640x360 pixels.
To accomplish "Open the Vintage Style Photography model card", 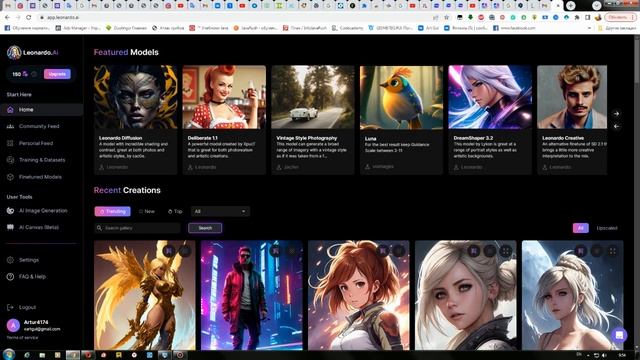I will click(x=313, y=120).
